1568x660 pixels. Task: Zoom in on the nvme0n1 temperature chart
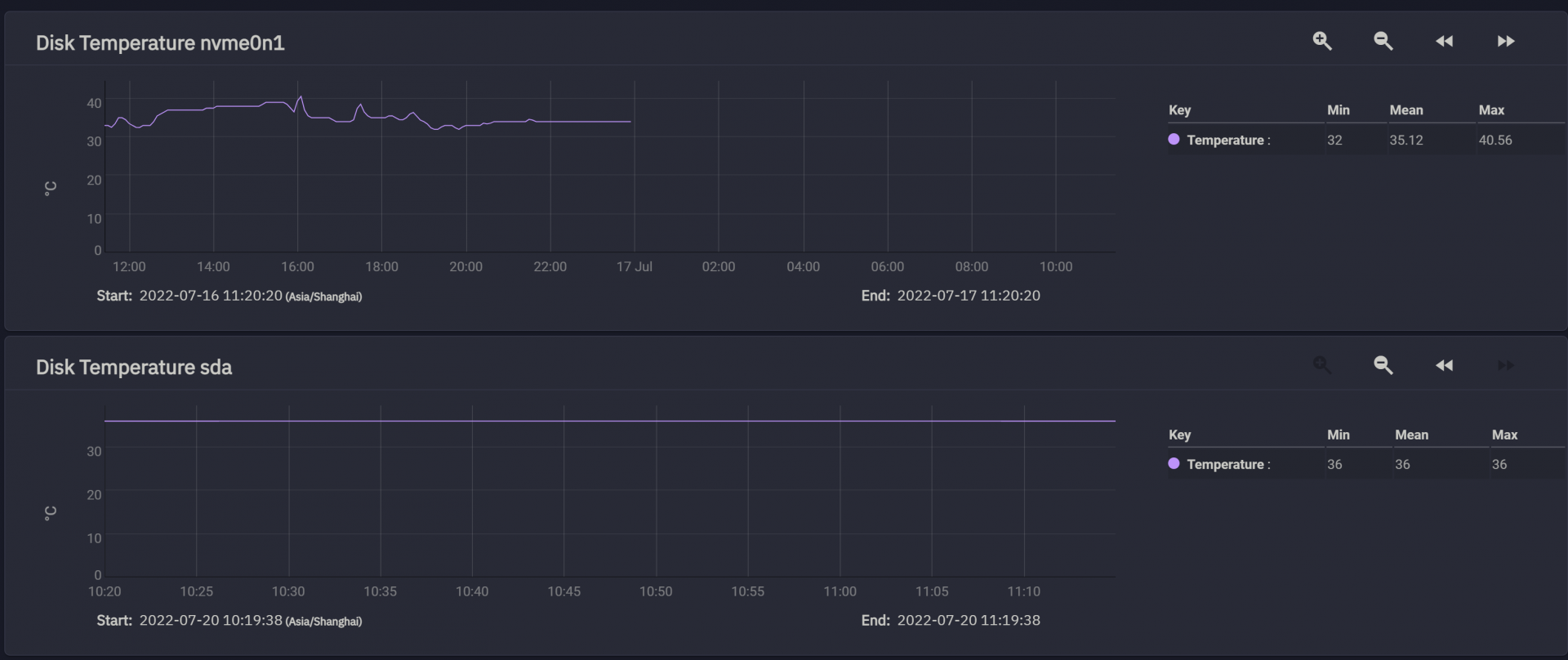point(1322,41)
